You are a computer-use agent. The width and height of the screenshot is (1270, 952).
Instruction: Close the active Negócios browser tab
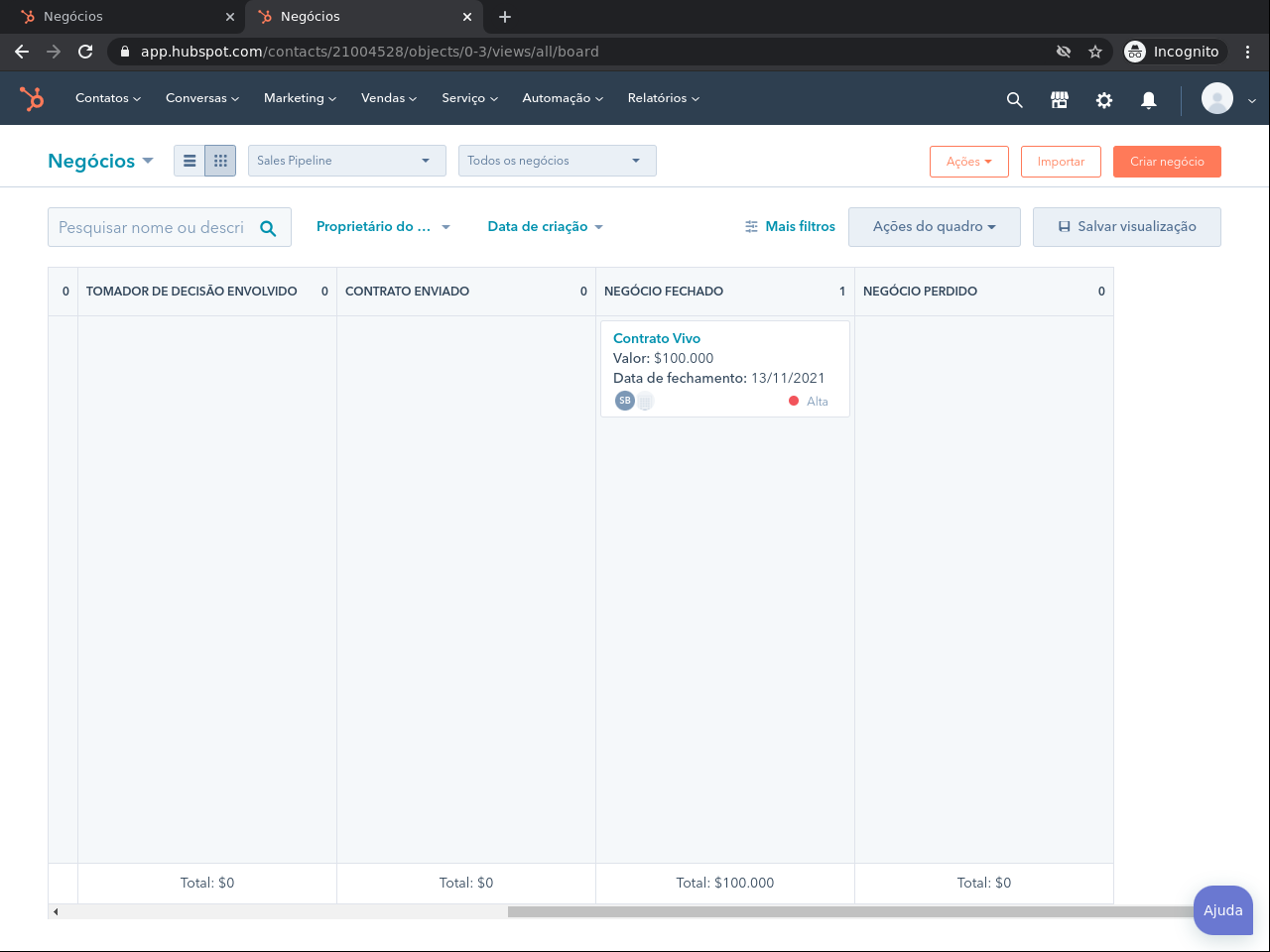[467, 17]
